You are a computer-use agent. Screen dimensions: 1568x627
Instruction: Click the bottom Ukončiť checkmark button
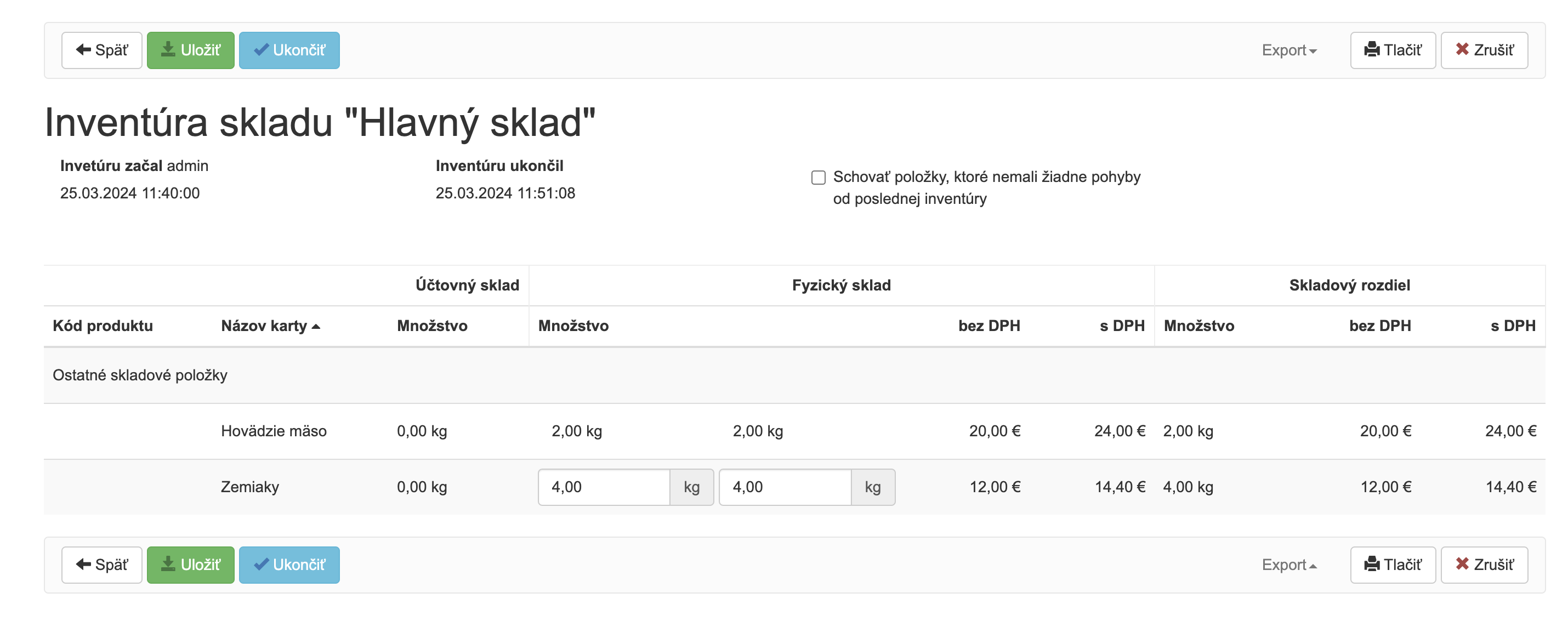(x=289, y=565)
